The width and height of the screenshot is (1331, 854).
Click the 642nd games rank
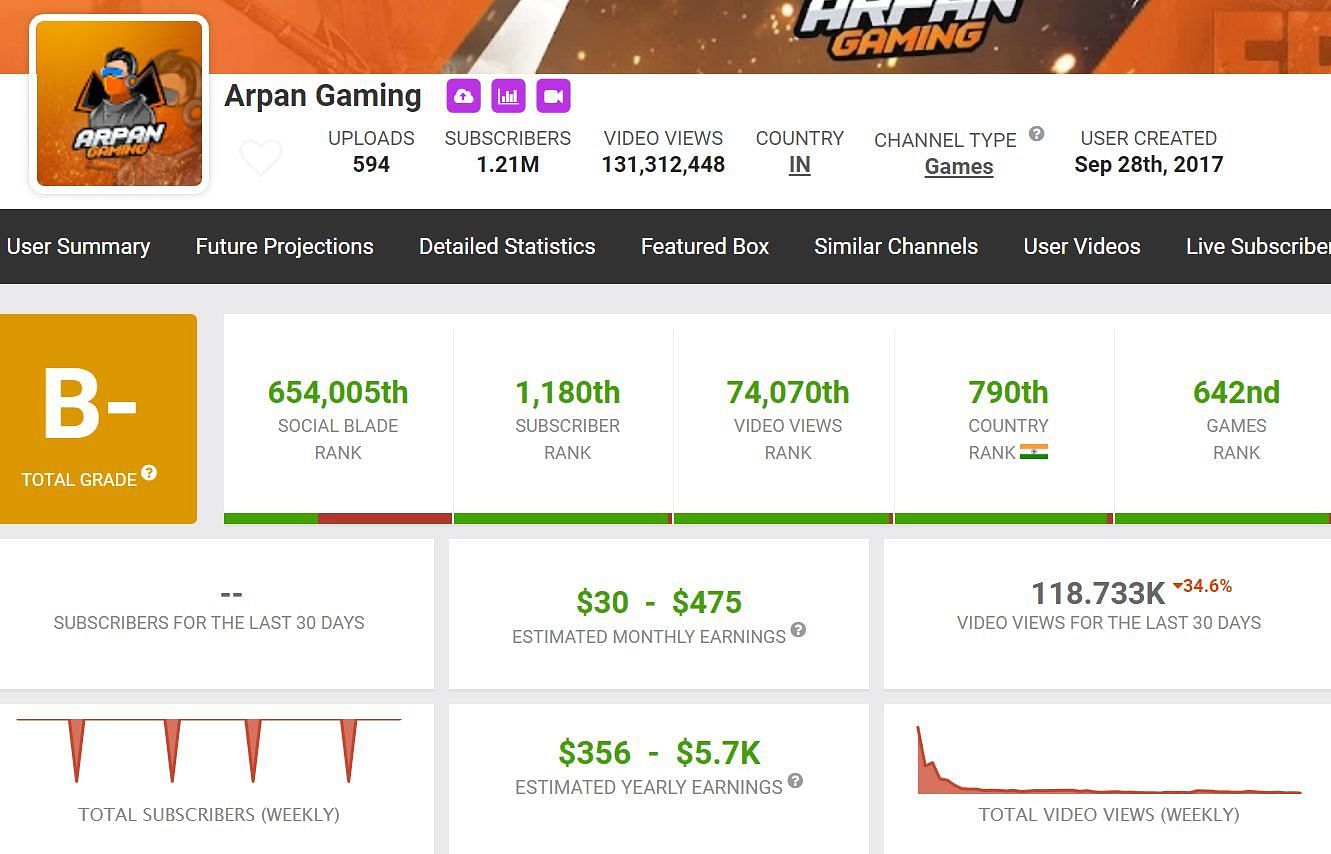(x=1237, y=392)
